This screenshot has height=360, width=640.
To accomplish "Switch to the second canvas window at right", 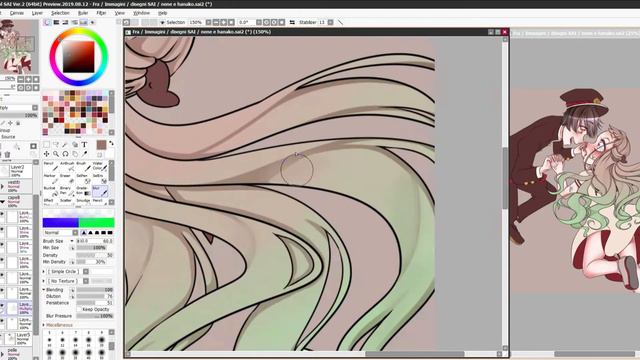I will tap(576, 33).
